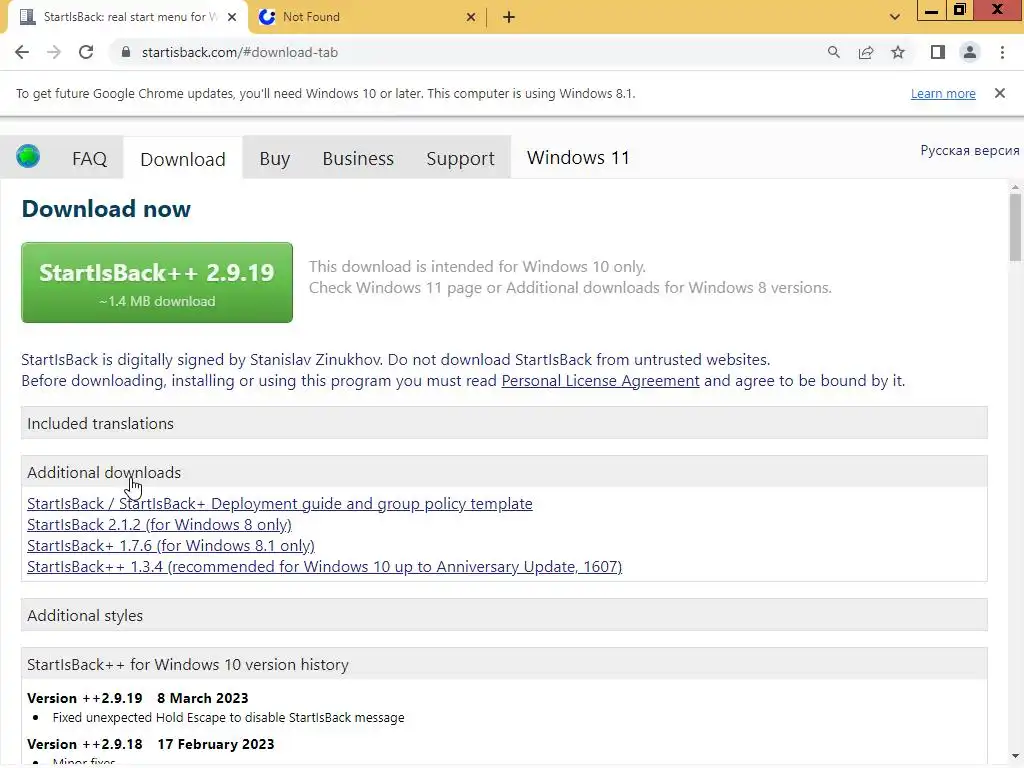1024x768 pixels.
Task: Open the tab search chevron
Action: (x=895, y=17)
